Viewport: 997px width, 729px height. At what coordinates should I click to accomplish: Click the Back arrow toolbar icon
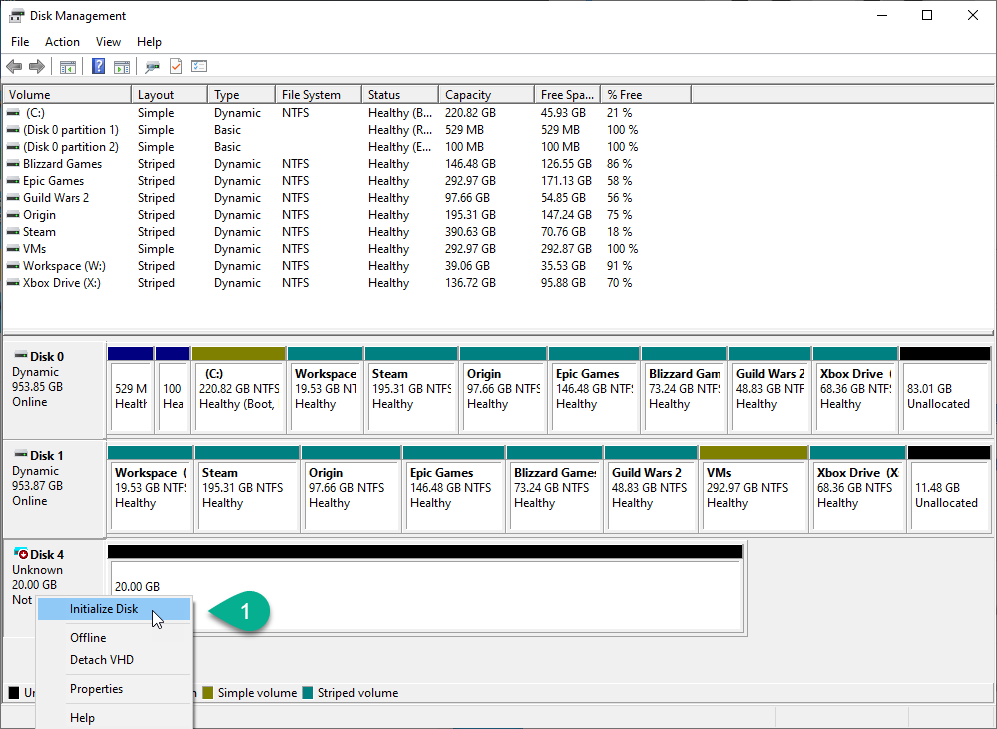(x=14, y=67)
